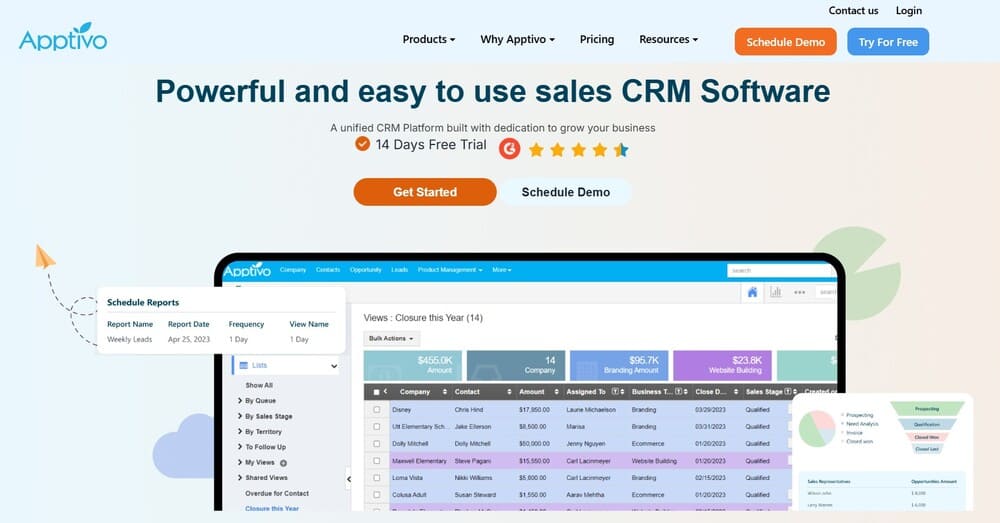The width and height of the screenshot is (1000, 523).
Task: Click the $23.8K Website Building tile
Action: tap(723, 365)
